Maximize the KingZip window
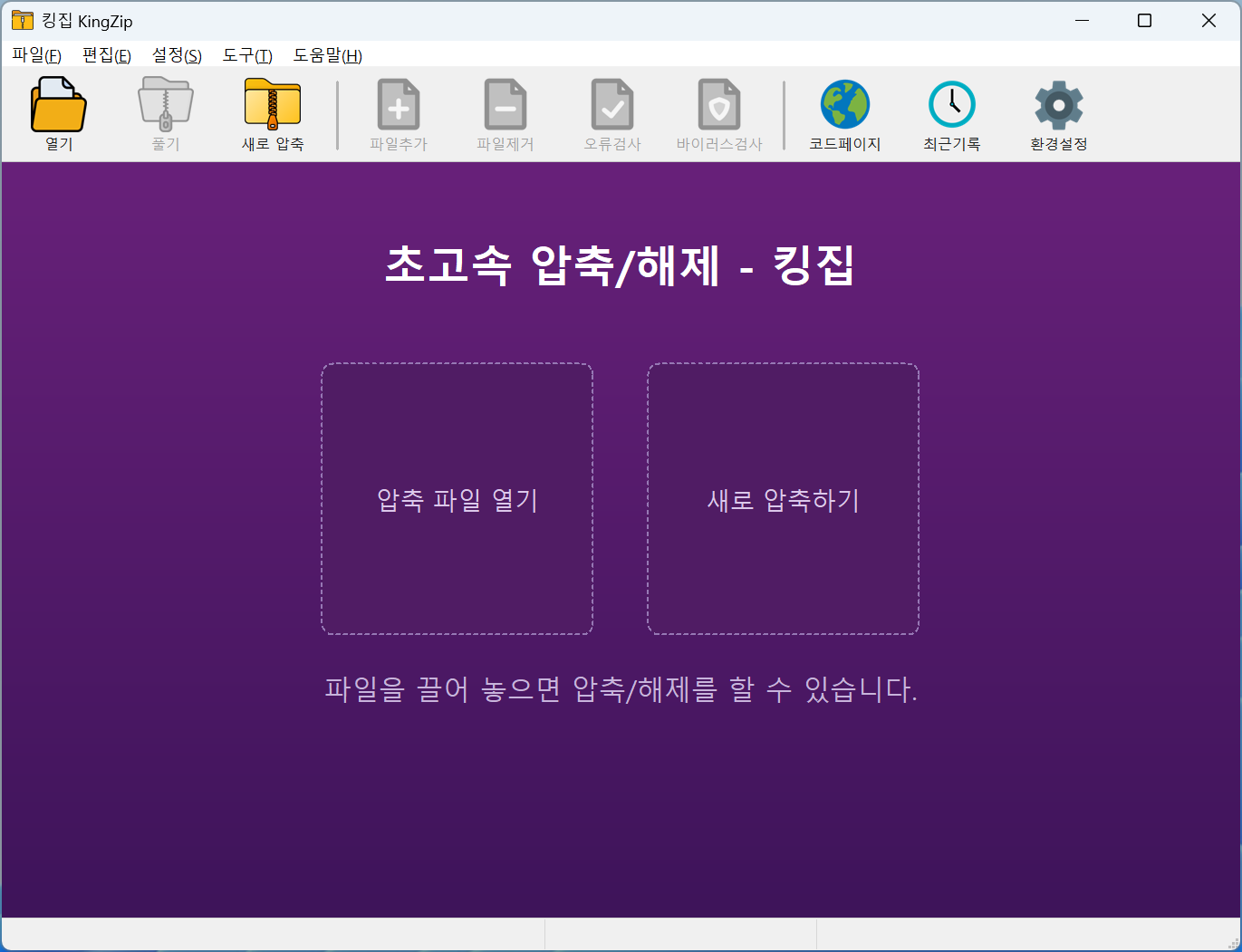This screenshot has width=1242, height=952. [1144, 20]
